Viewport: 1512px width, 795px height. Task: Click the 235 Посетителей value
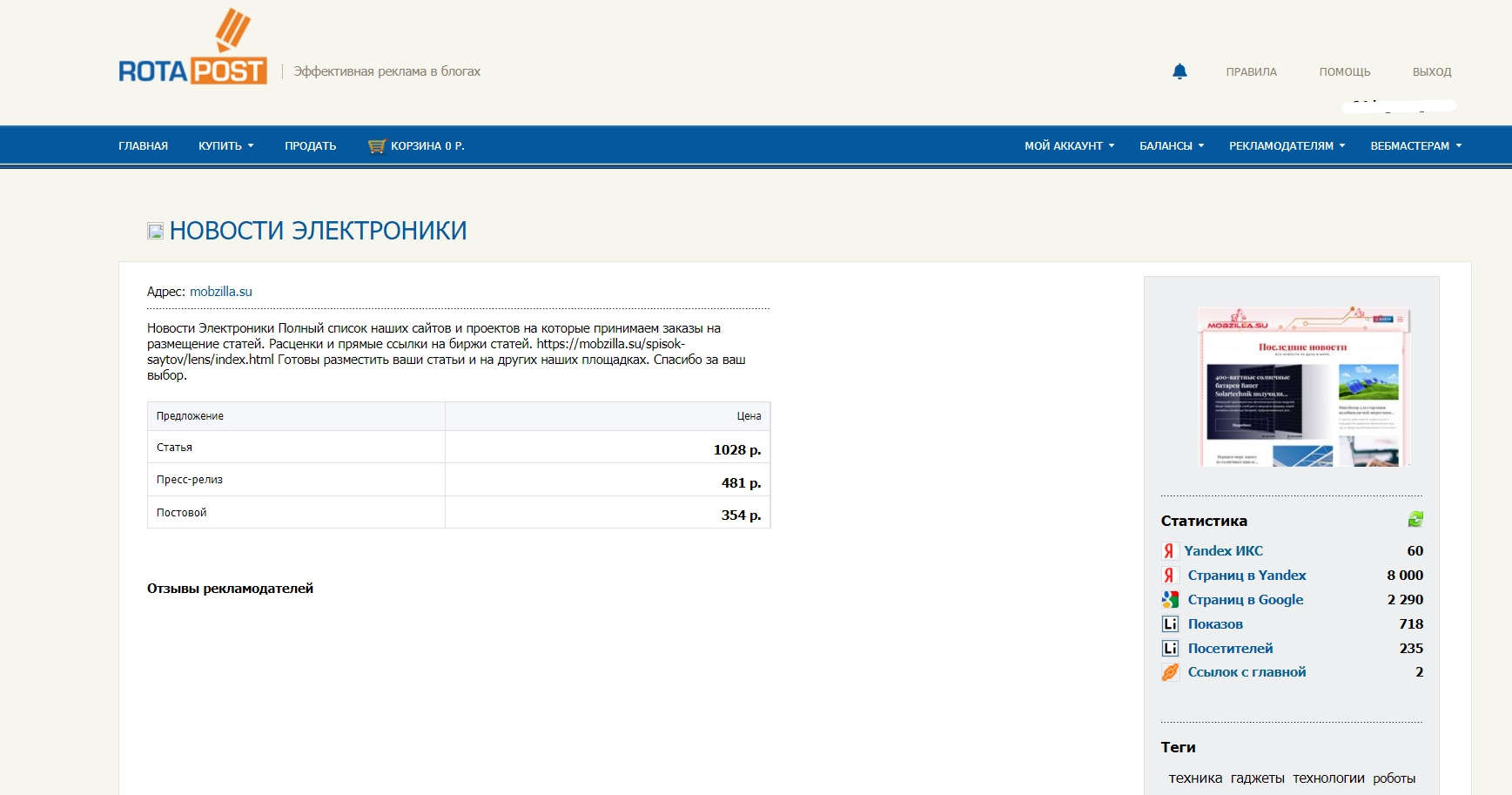pyautogui.click(x=1411, y=649)
